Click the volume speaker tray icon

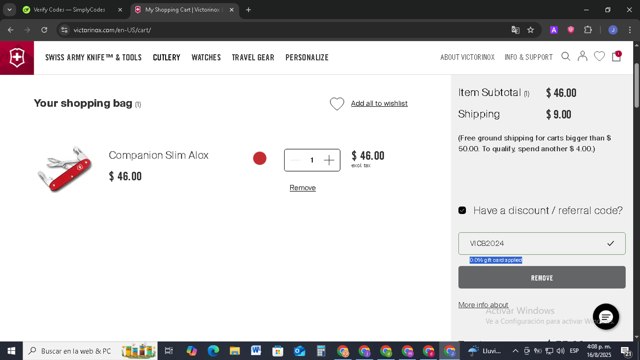pyautogui.click(x=560, y=351)
